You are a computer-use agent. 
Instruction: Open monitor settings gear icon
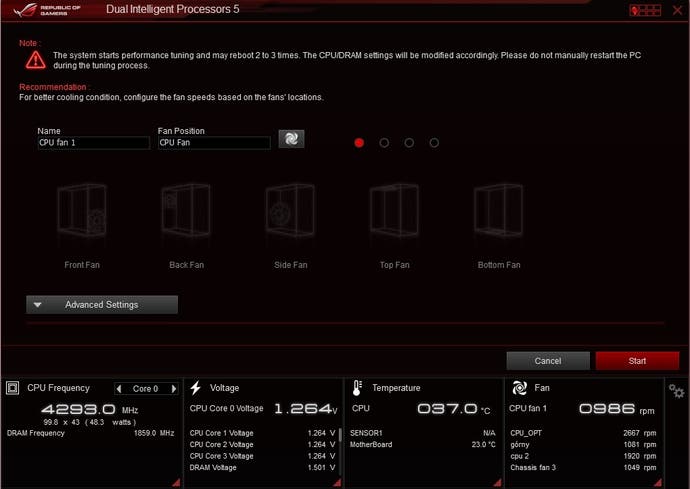pos(676,391)
